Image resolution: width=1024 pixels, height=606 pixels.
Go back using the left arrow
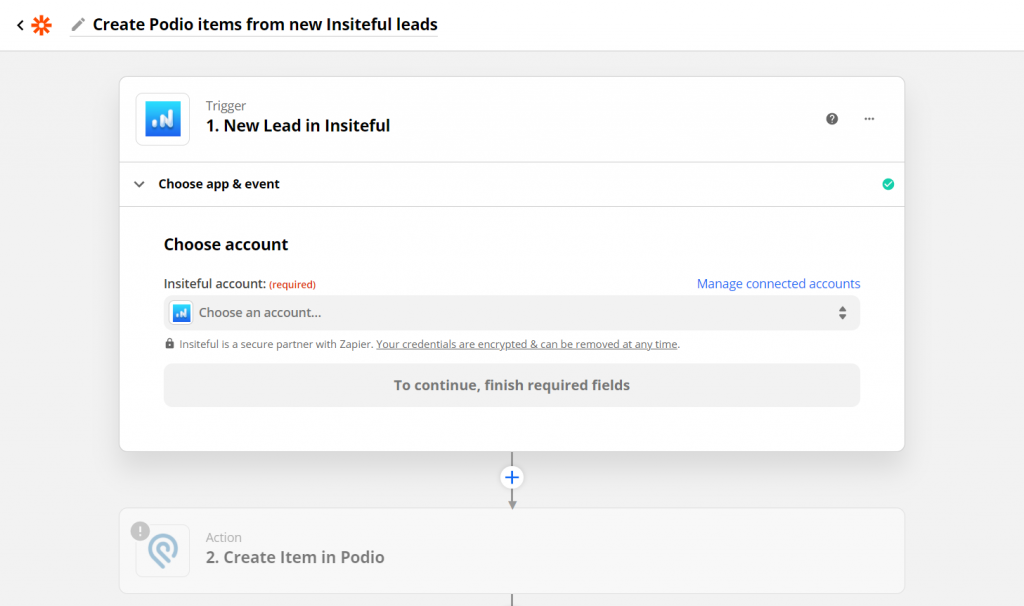point(20,25)
